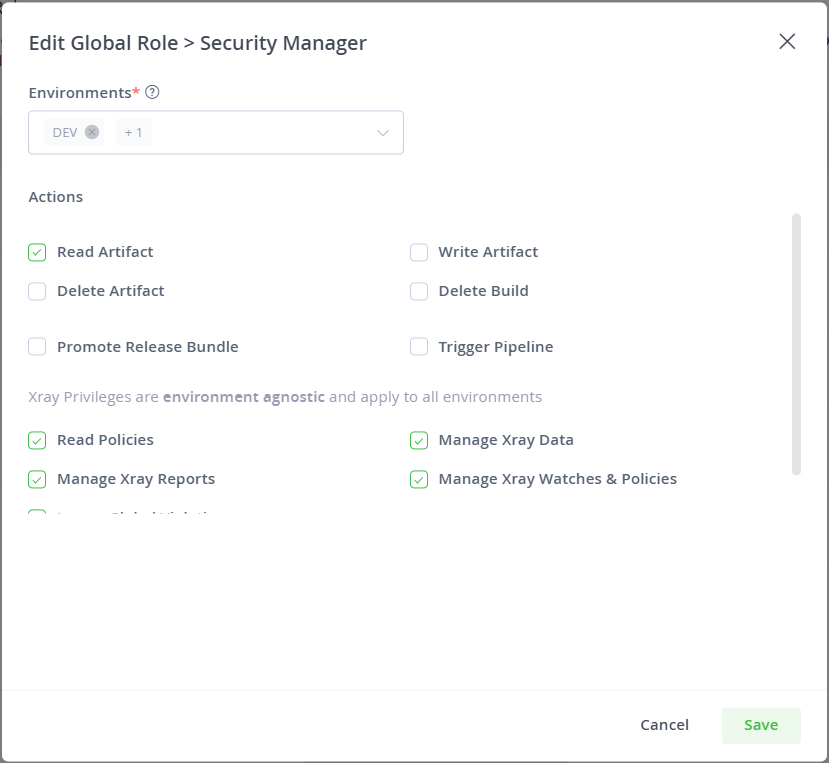The width and height of the screenshot is (829, 763).
Task: Close the Edit Global Role dialog
Action: (x=787, y=41)
